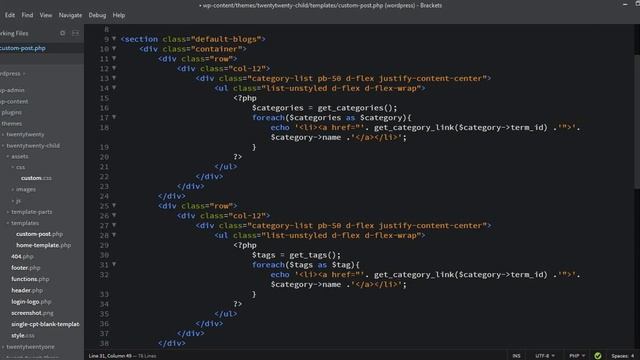640x360 pixels.
Task: Collapse the themes folder
Action: tap(11, 123)
